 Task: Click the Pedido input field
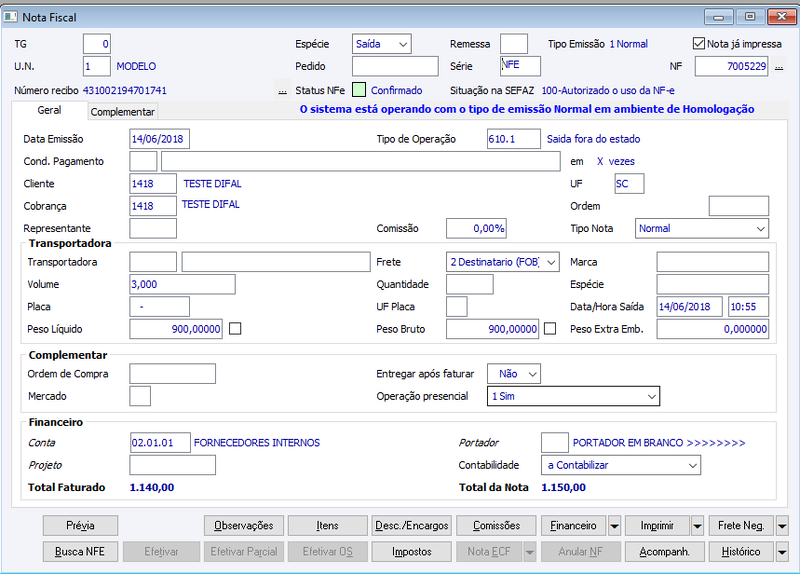[x=395, y=66]
